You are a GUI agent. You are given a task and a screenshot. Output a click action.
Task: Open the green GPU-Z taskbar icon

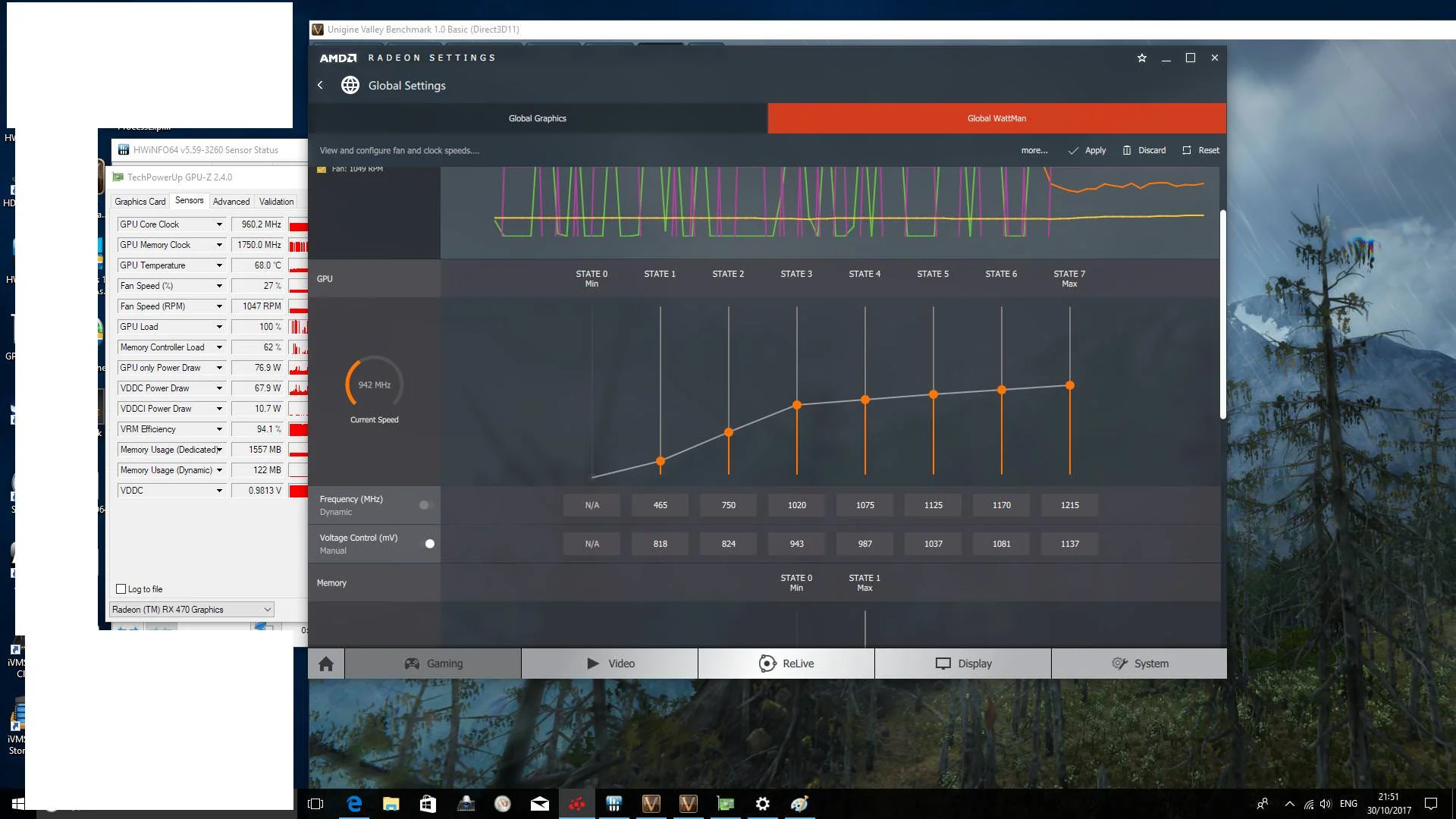tap(725, 804)
